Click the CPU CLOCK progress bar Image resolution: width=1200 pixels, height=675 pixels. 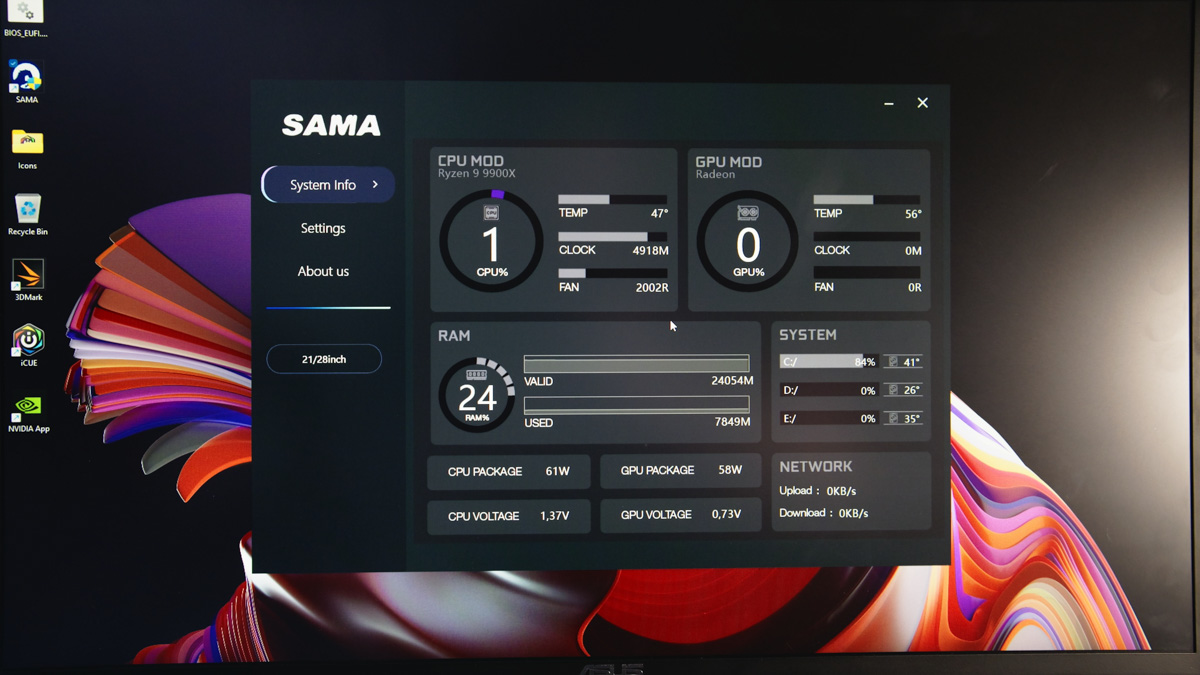[x=612, y=237]
